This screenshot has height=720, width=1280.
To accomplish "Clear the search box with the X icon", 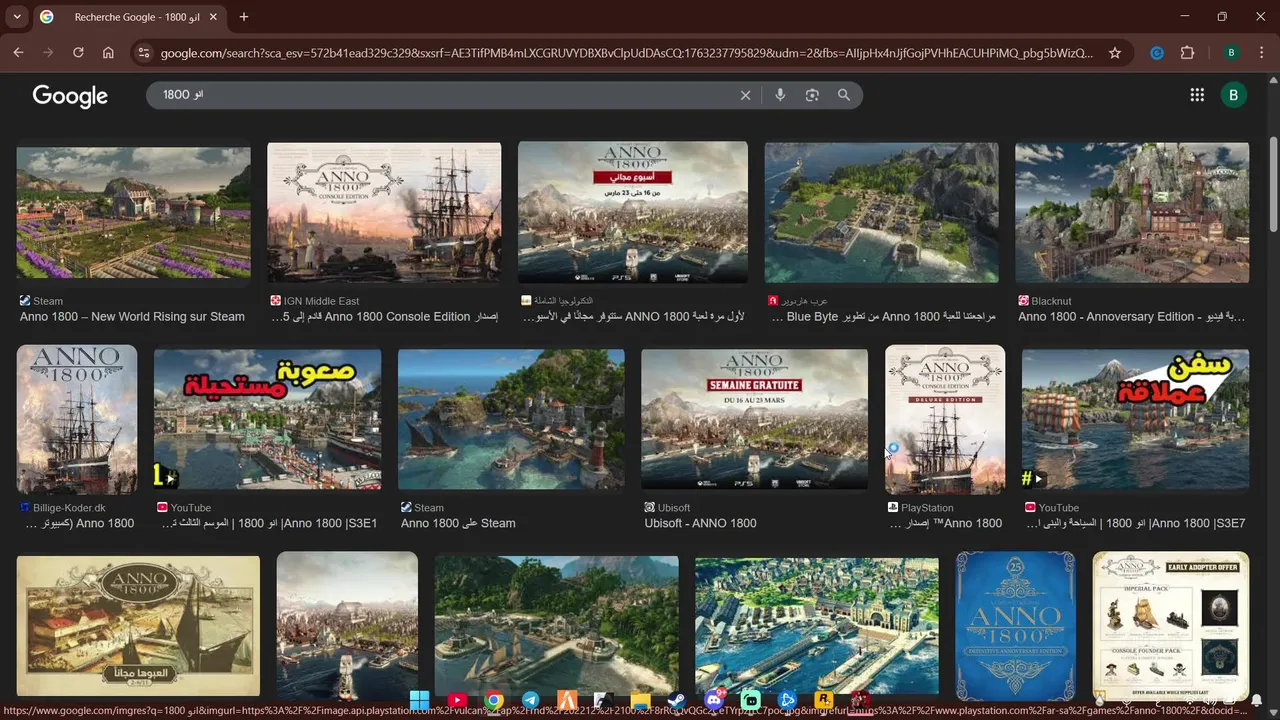I will (745, 95).
